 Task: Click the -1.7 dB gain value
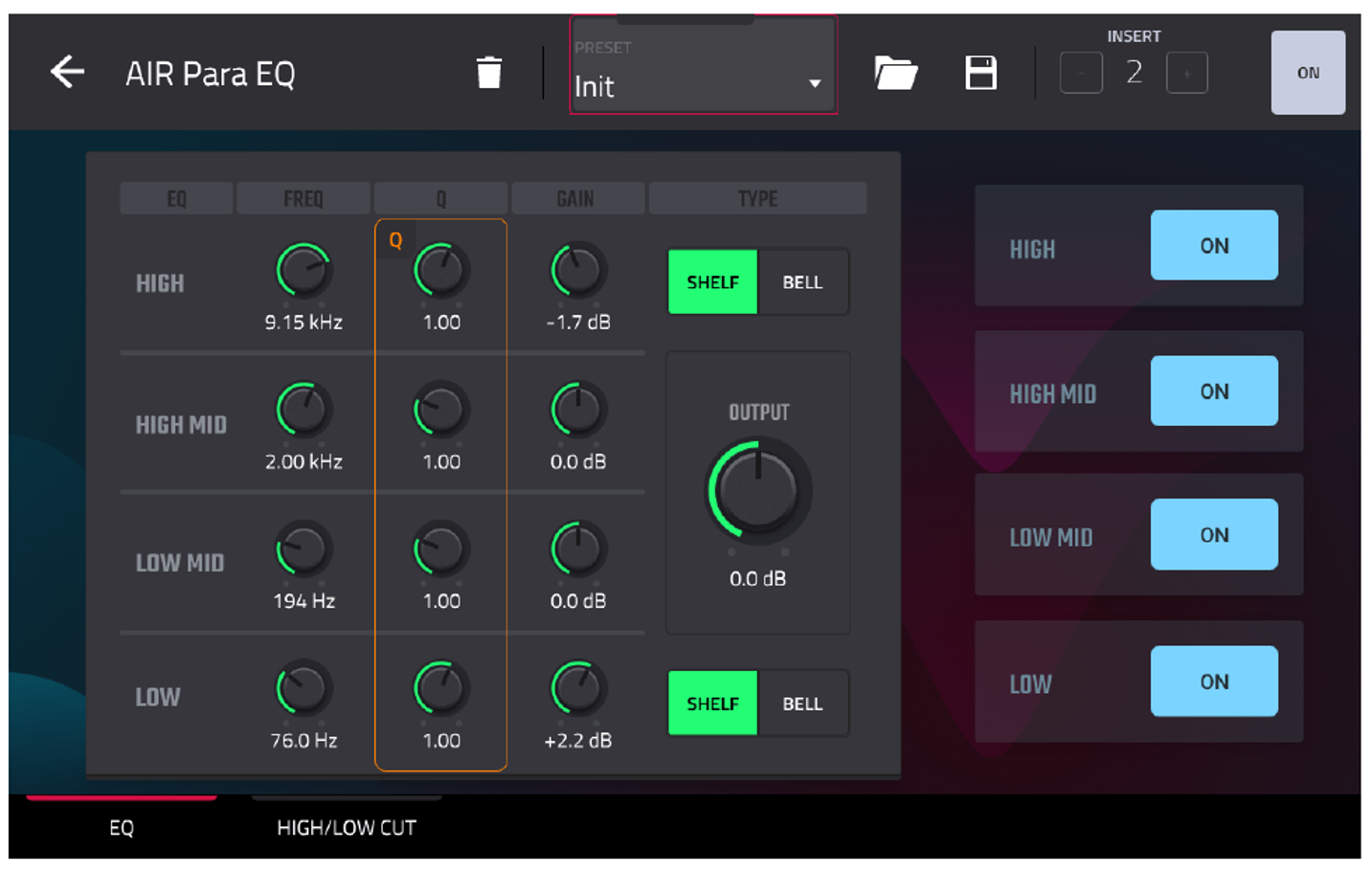click(x=578, y=323)
